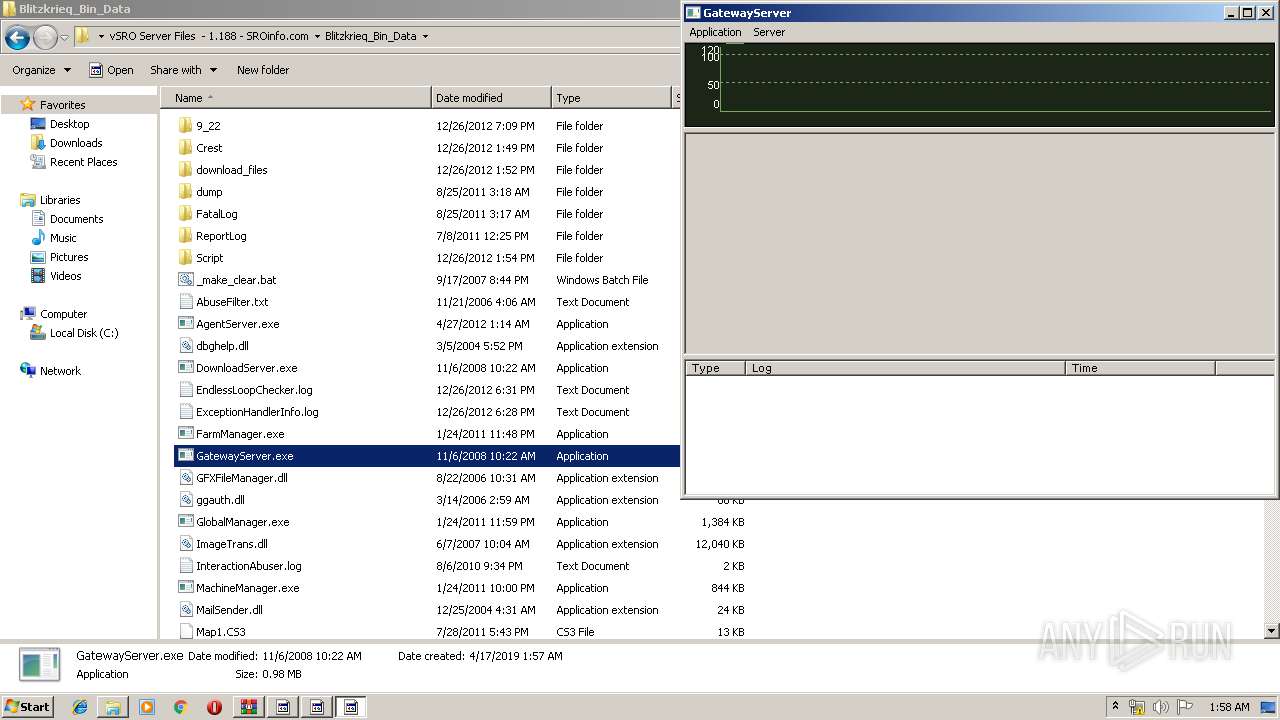Screen dimensions: 1280x720
Task: Launch Opera browser from the taskbar
Action: click(x=214, y=707)
